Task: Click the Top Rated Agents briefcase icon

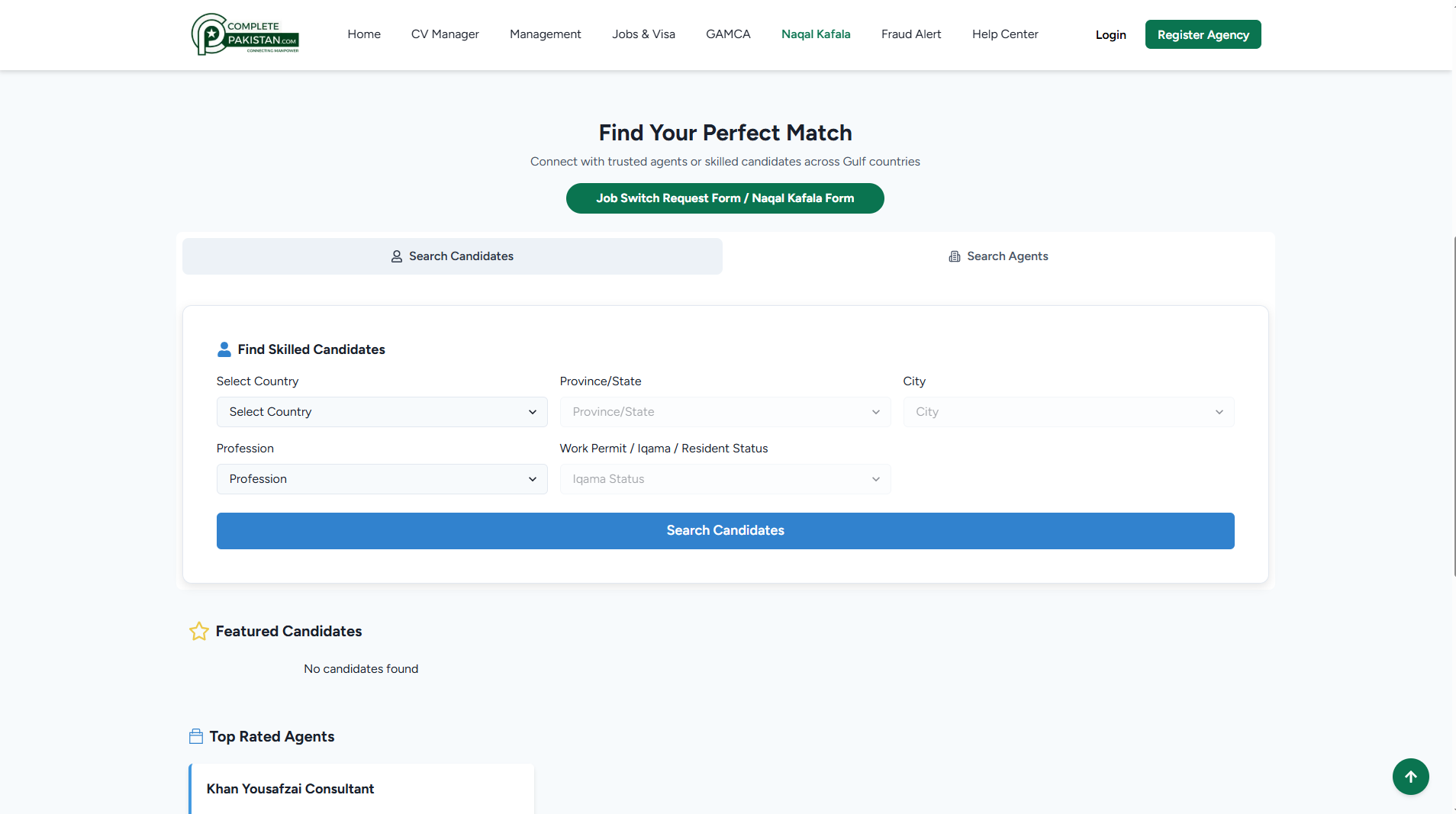Action: tap(196, 736)
